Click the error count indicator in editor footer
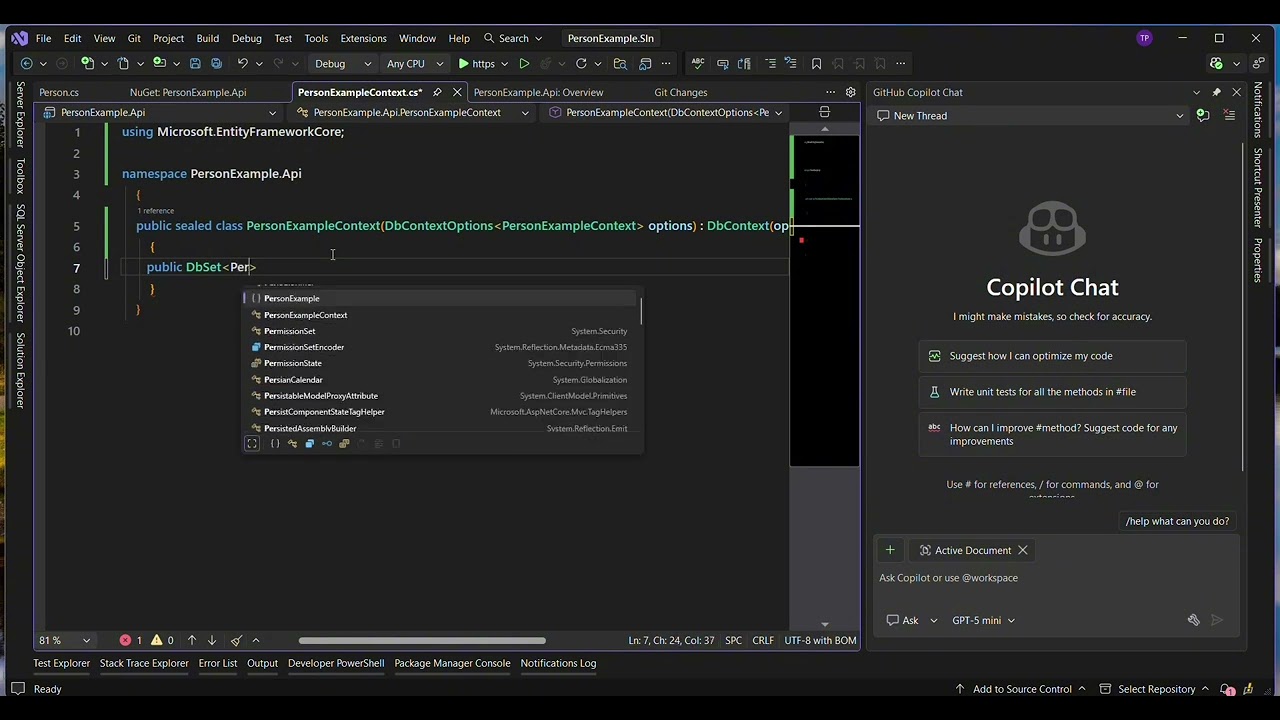This screenshot has width=1280, height=720. point(131,640)
